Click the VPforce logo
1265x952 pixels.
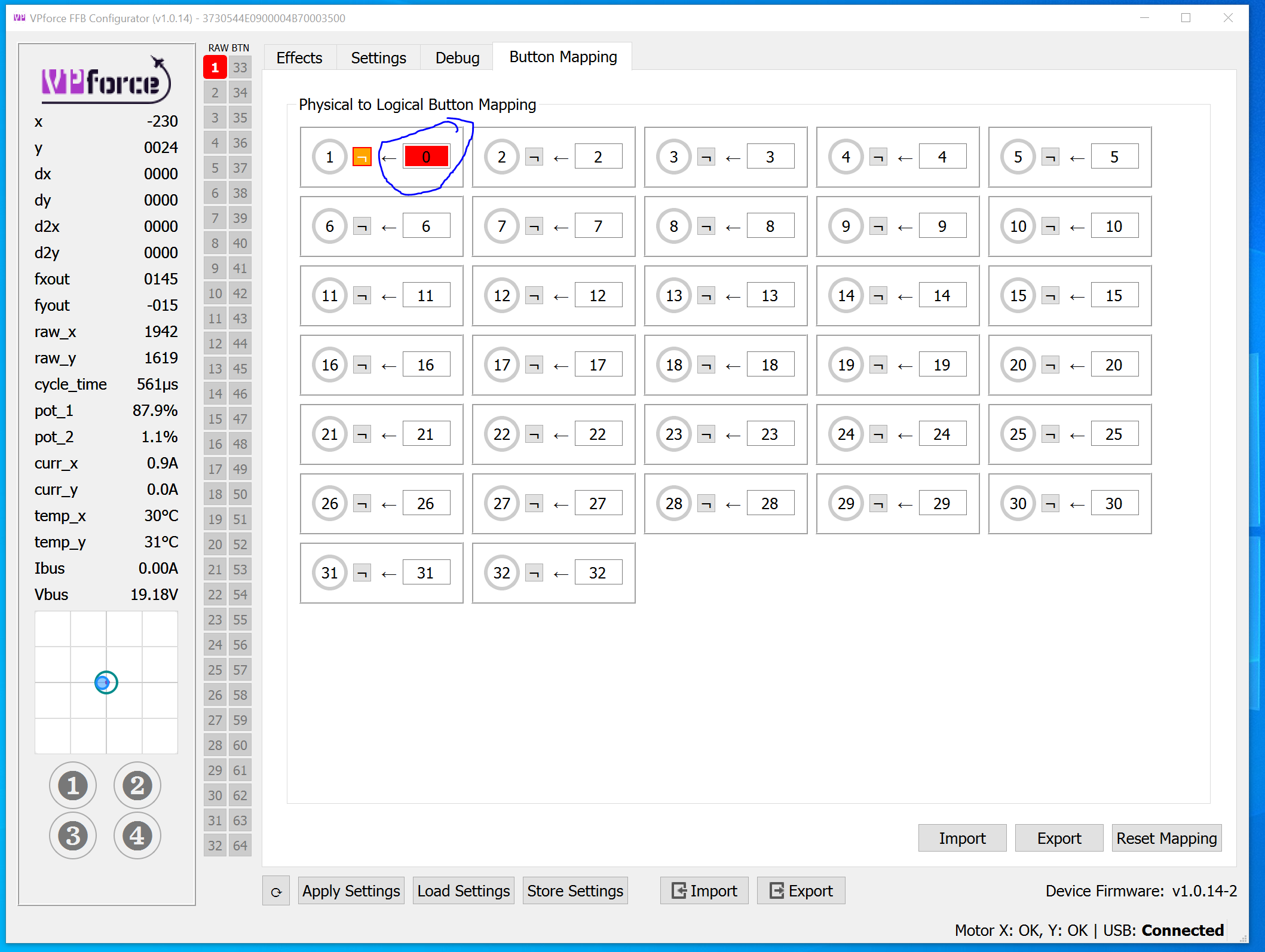[x=106, y=81]
